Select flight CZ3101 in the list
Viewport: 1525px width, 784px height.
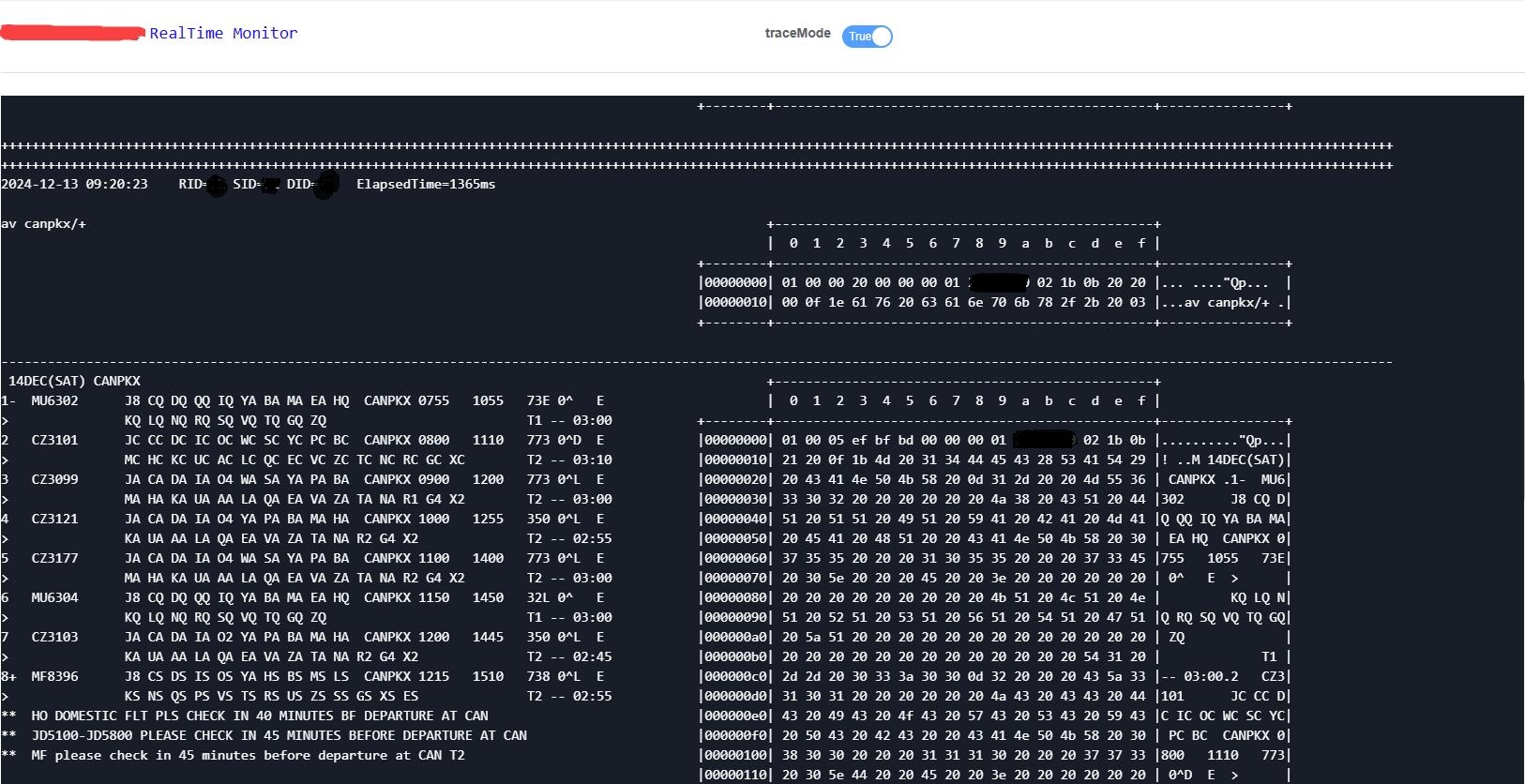click(x=54, y=440)
